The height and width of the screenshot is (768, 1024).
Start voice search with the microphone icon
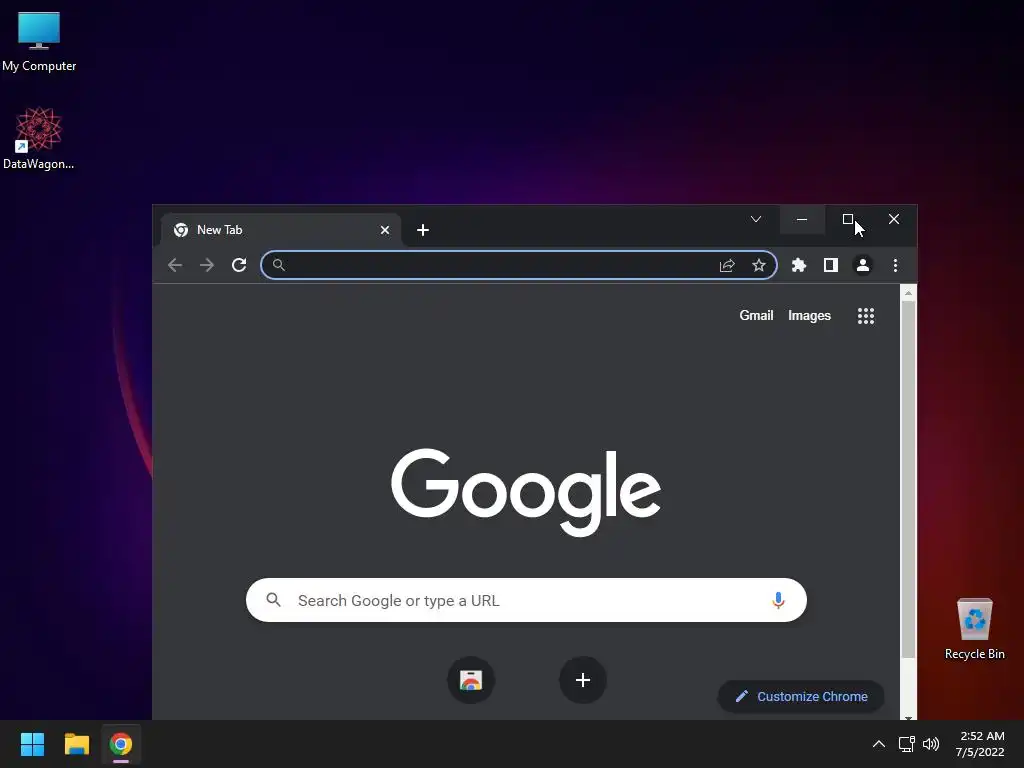(x=778, y=600)
